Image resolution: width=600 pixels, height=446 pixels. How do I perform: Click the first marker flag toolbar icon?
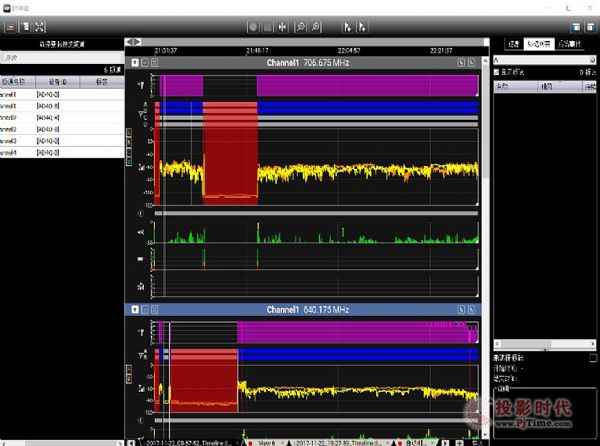click(x=347, y=28)
